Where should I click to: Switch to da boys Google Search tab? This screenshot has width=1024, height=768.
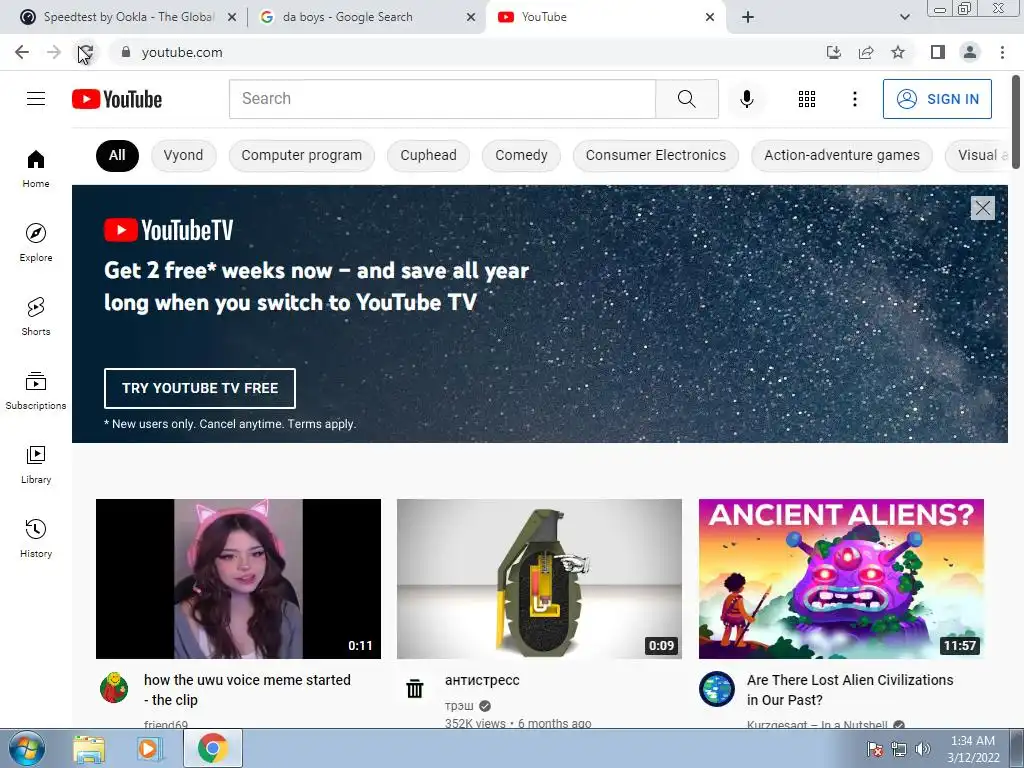tap(366, 17)
